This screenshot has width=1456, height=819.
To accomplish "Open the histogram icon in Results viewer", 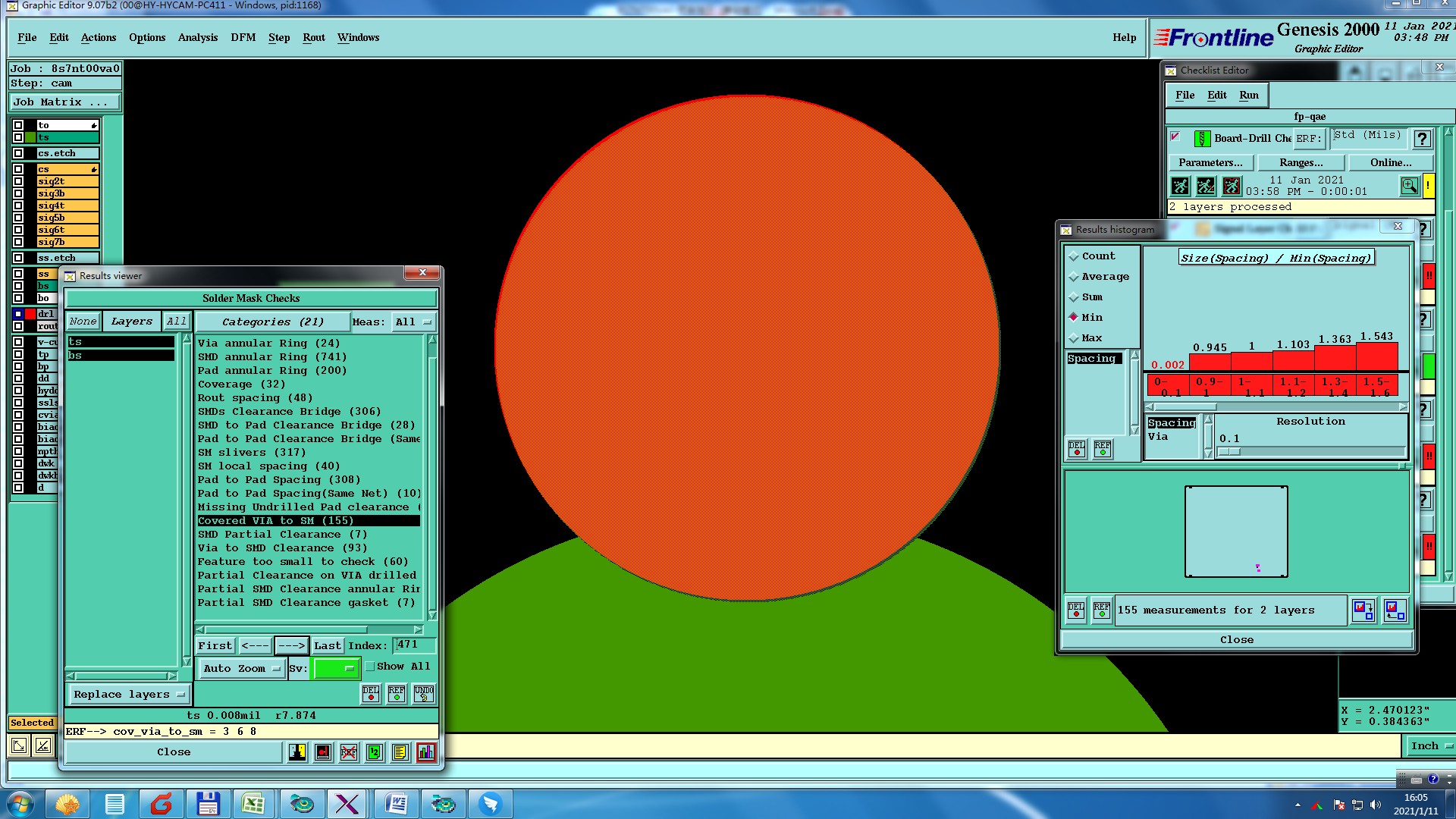I will pos(426,752).
